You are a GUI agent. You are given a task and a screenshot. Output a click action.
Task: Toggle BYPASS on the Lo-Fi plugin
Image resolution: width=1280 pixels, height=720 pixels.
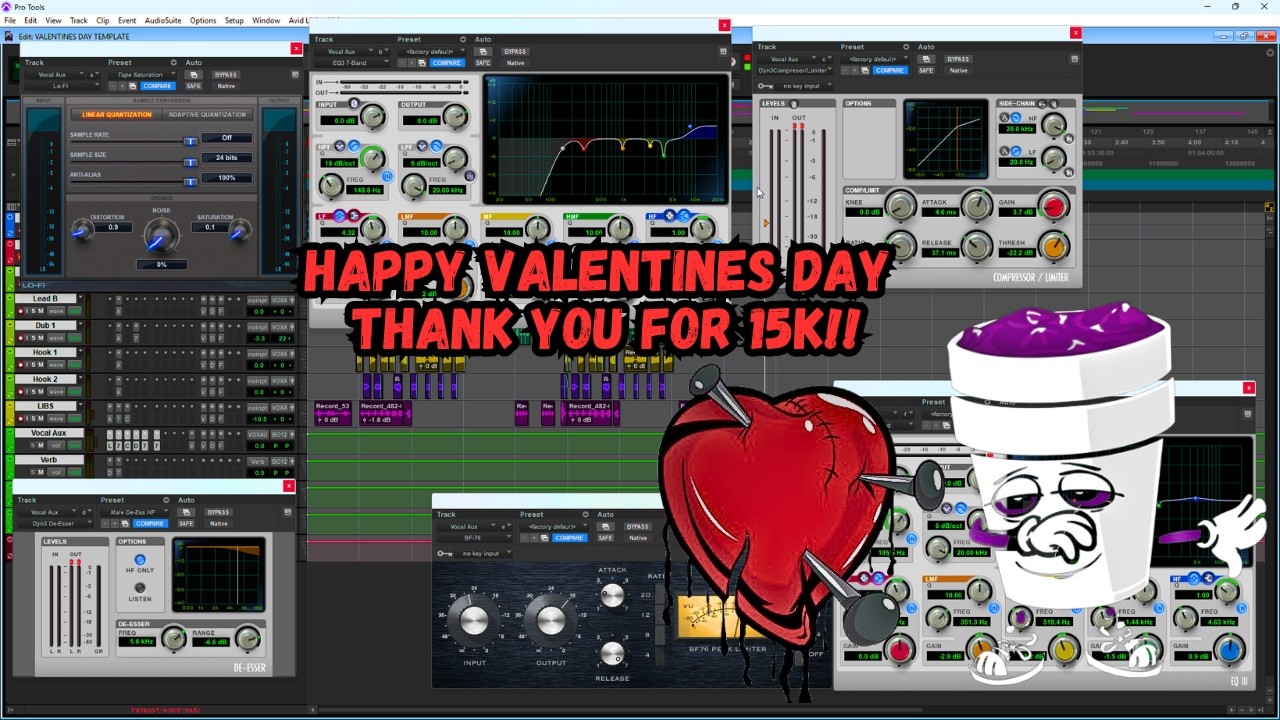click(x=226, y=75)
